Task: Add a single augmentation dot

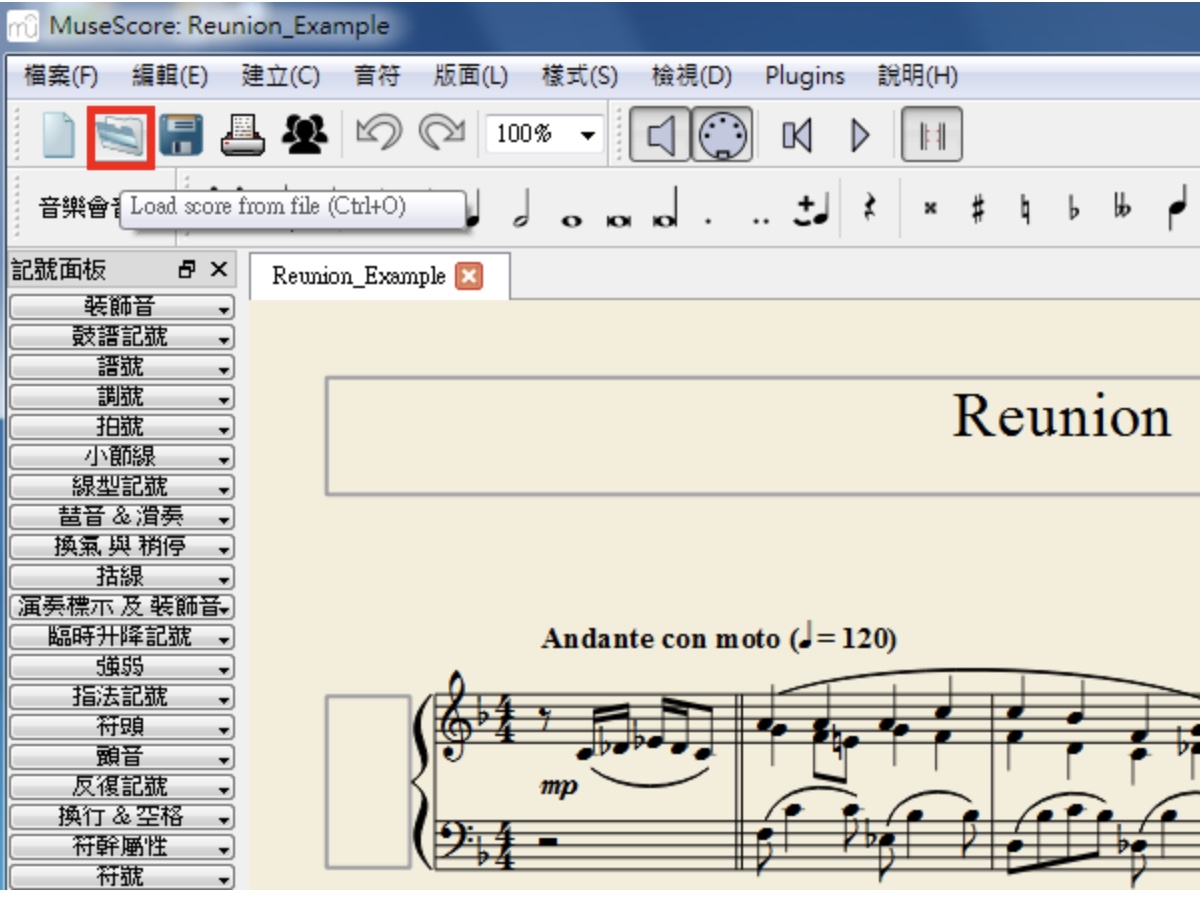Action: 708,220
